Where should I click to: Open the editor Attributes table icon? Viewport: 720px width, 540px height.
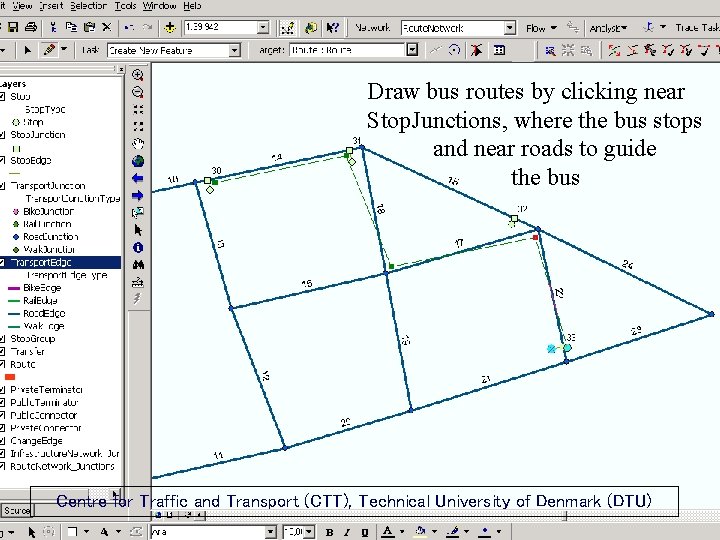point(499,50)
